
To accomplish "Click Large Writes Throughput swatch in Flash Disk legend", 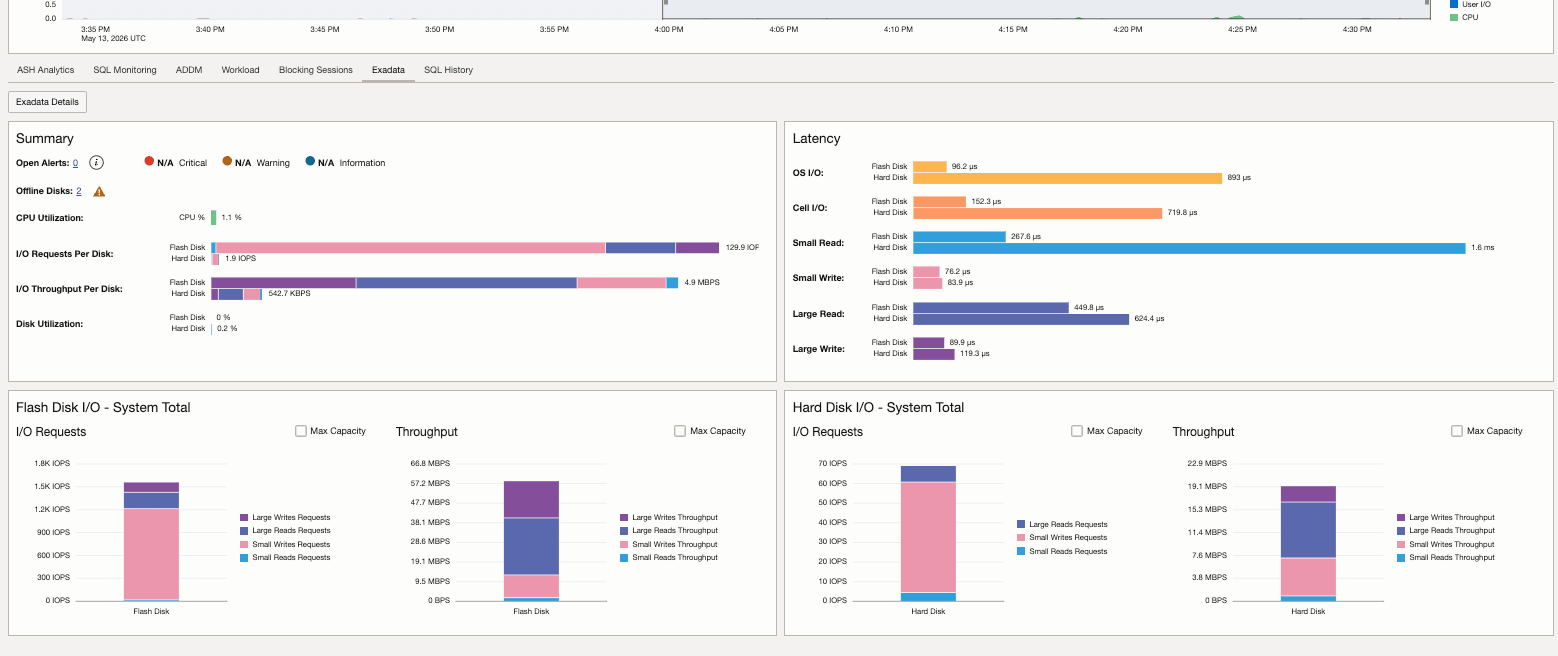I will tap(624, 518).
